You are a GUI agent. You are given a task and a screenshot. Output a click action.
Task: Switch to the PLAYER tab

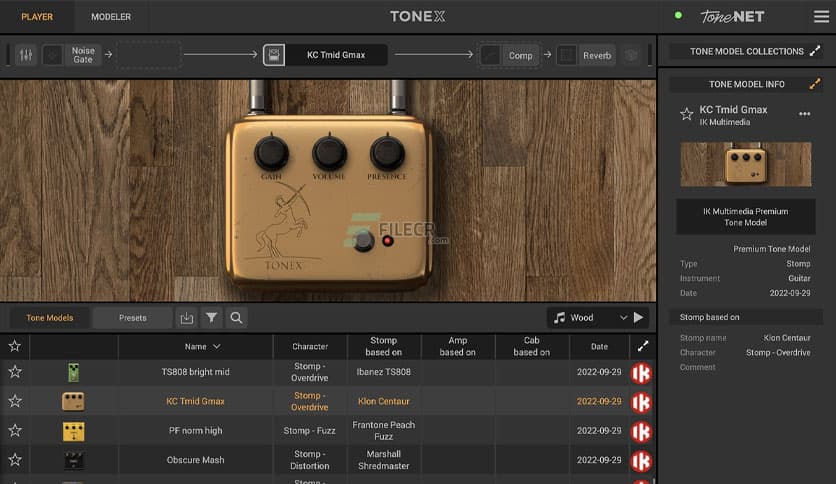click(37, 17)
